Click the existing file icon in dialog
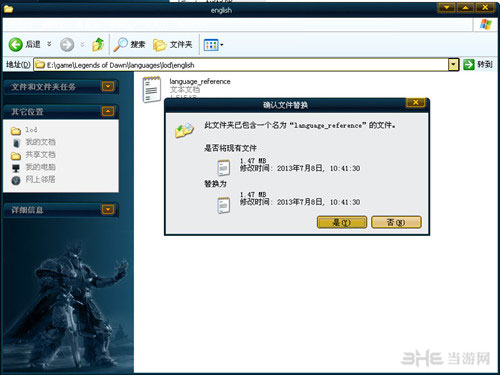Screen dimensions: 500x375 pos(224,168)
